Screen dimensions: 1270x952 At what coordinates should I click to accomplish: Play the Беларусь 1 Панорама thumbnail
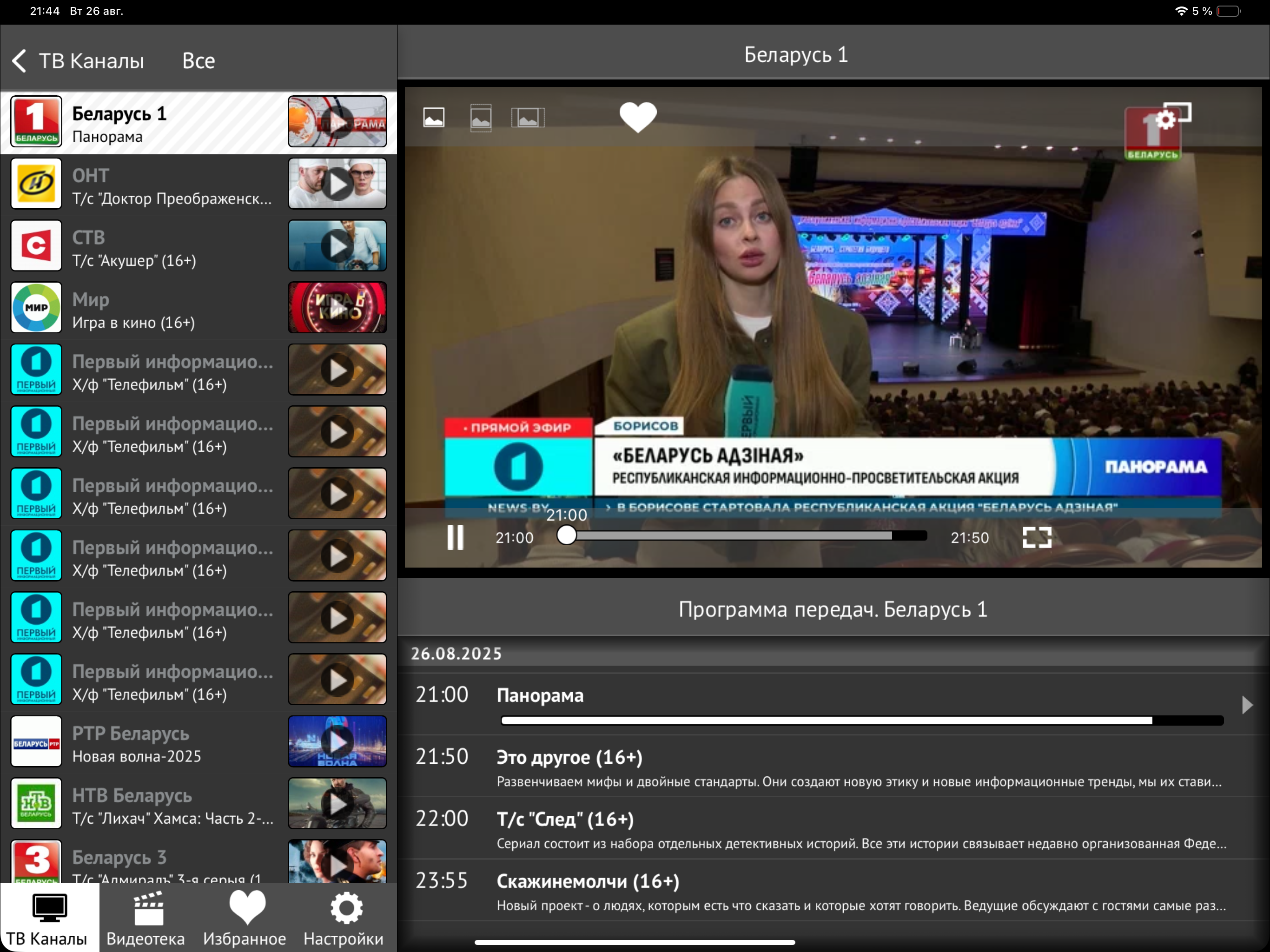(337, 122)
